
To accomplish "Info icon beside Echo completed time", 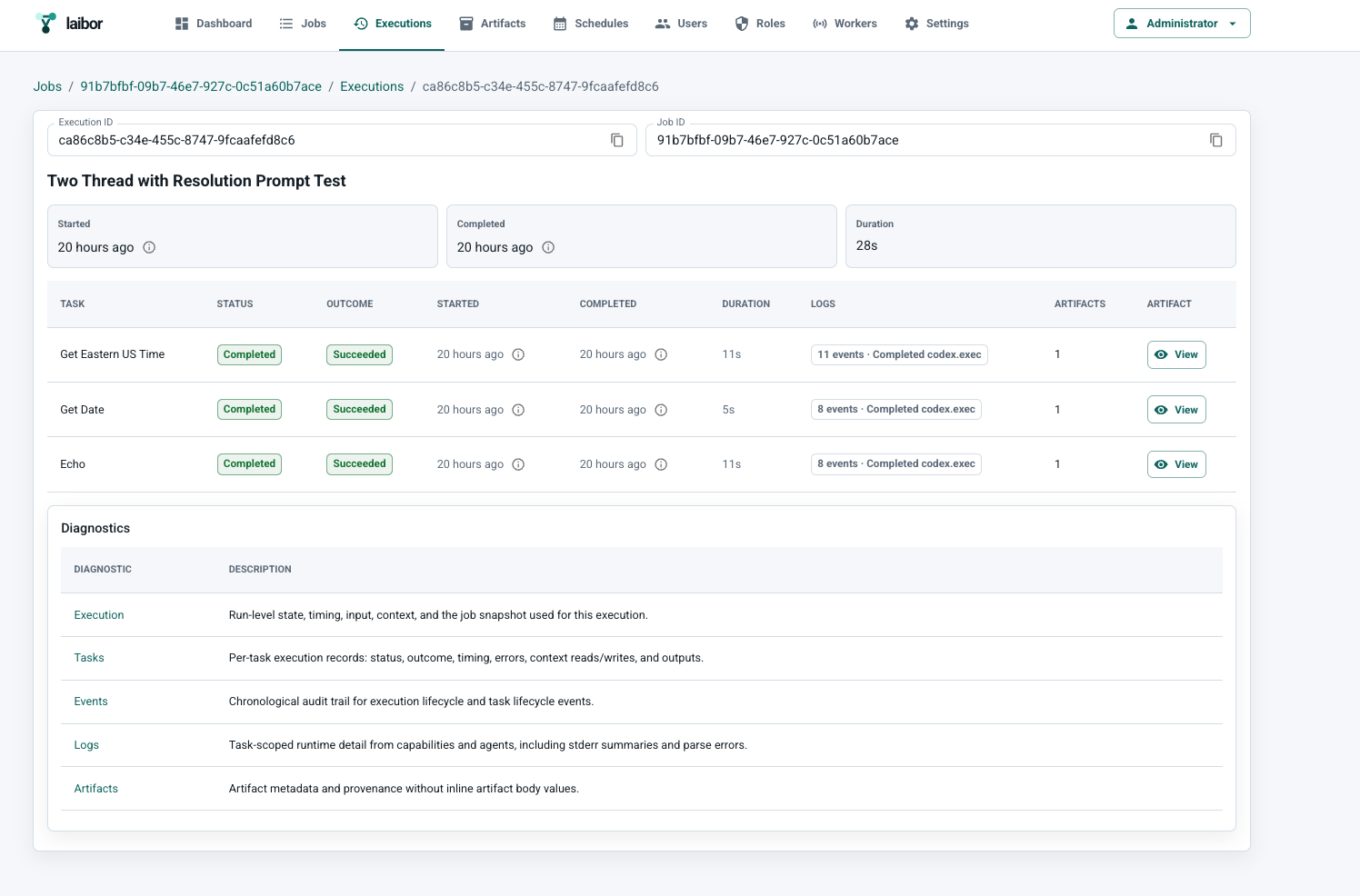I will [x=661, y=464].
